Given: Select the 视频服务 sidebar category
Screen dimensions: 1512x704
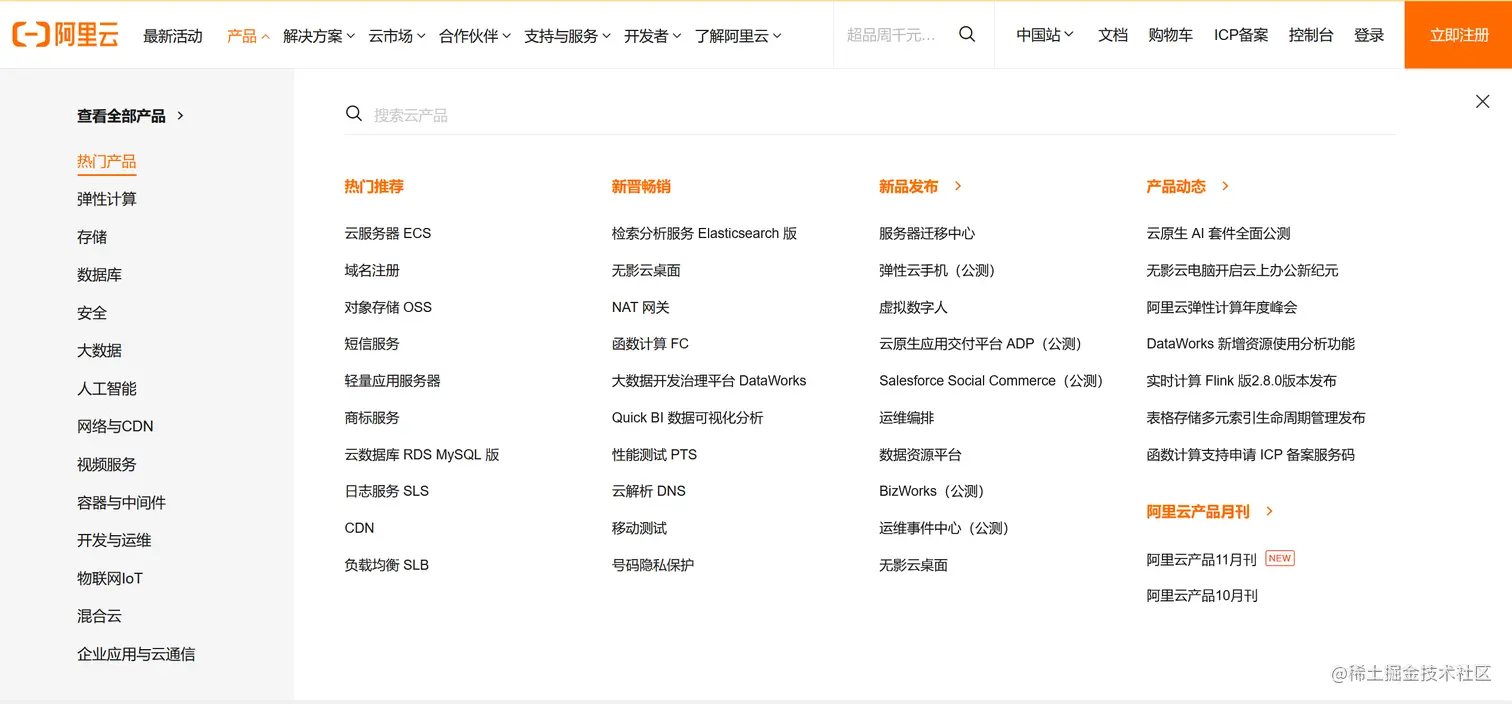Looking at the screenshot, I should pos(106,464).
